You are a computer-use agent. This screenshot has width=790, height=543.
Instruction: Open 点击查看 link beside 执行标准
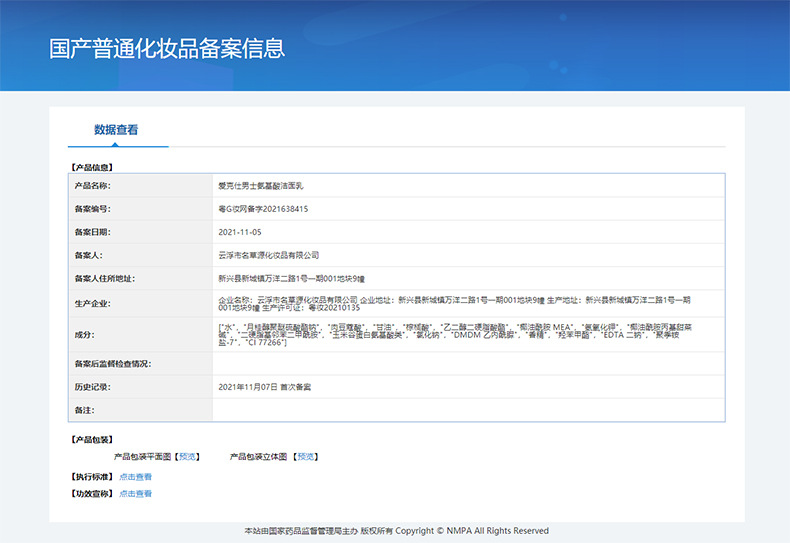point(136,477)
